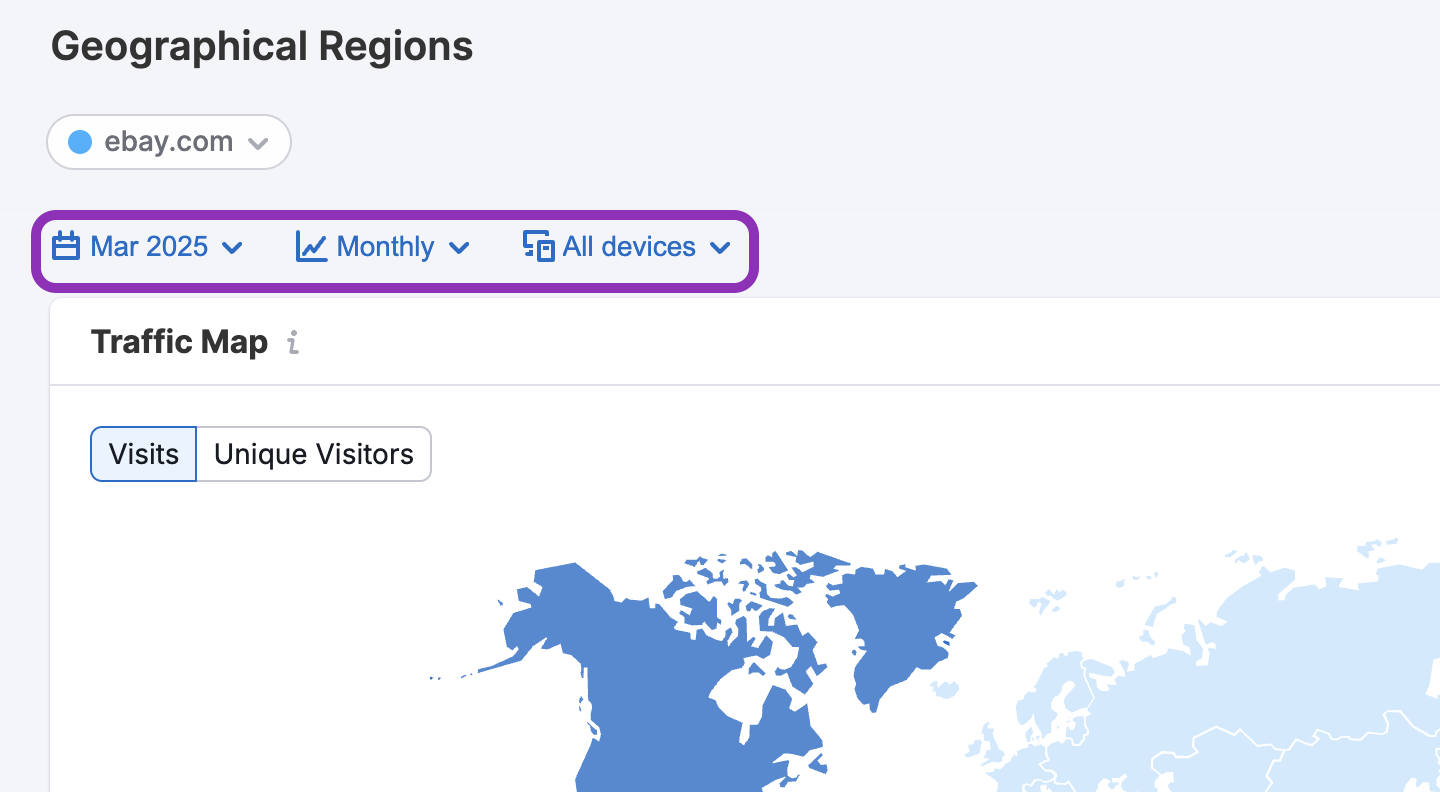Open the Mar 2025 date dropdown
Screen dimensions: 1440x792
(x=150, y=246)
